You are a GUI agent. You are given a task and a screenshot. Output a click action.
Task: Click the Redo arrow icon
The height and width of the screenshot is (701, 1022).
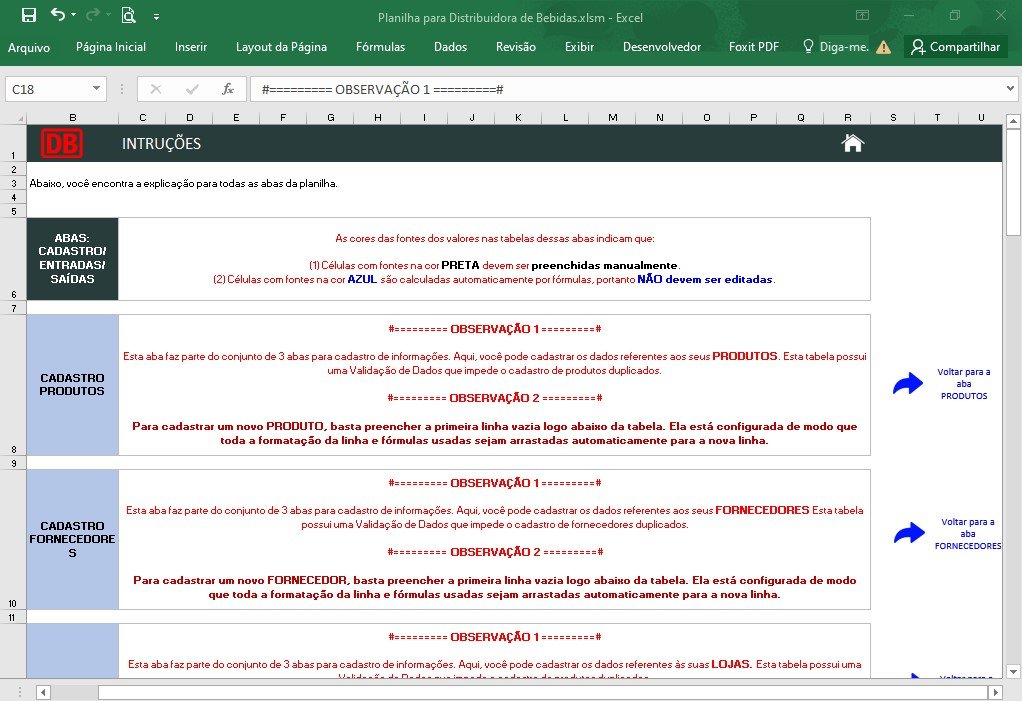93,14
